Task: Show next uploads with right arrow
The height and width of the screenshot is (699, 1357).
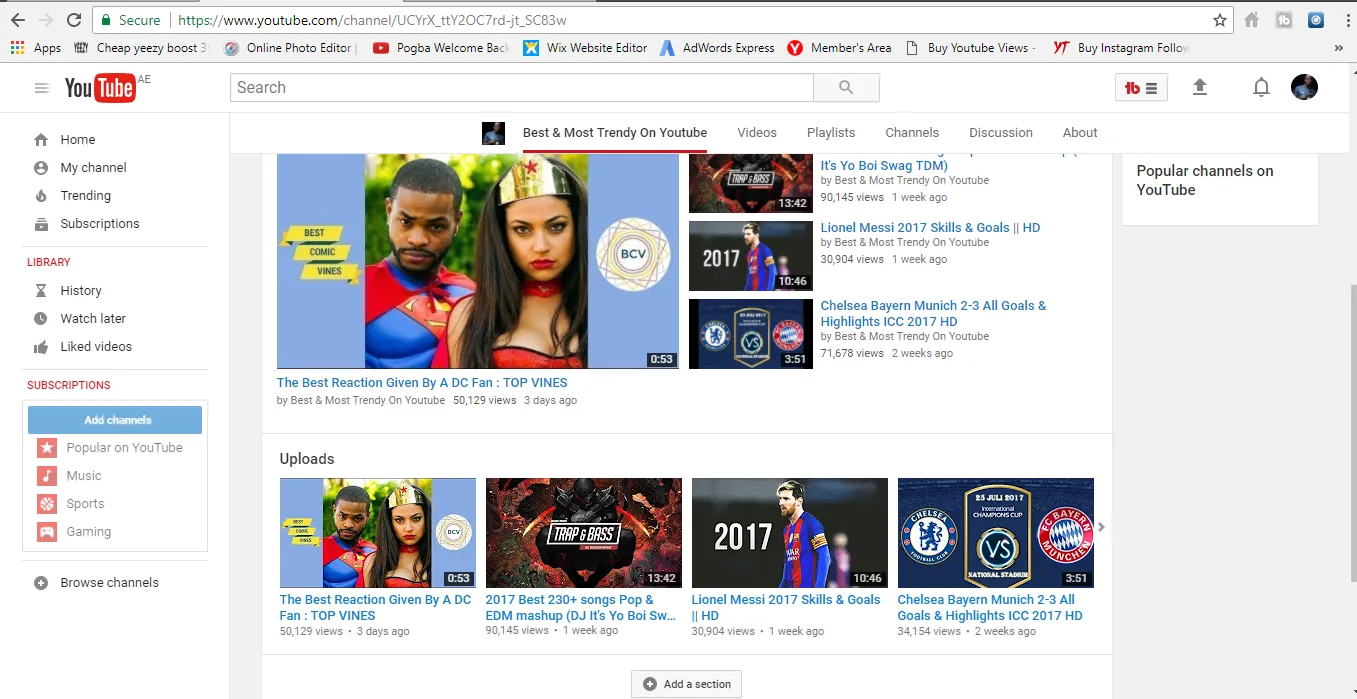Action: [x=1101, y=527]
